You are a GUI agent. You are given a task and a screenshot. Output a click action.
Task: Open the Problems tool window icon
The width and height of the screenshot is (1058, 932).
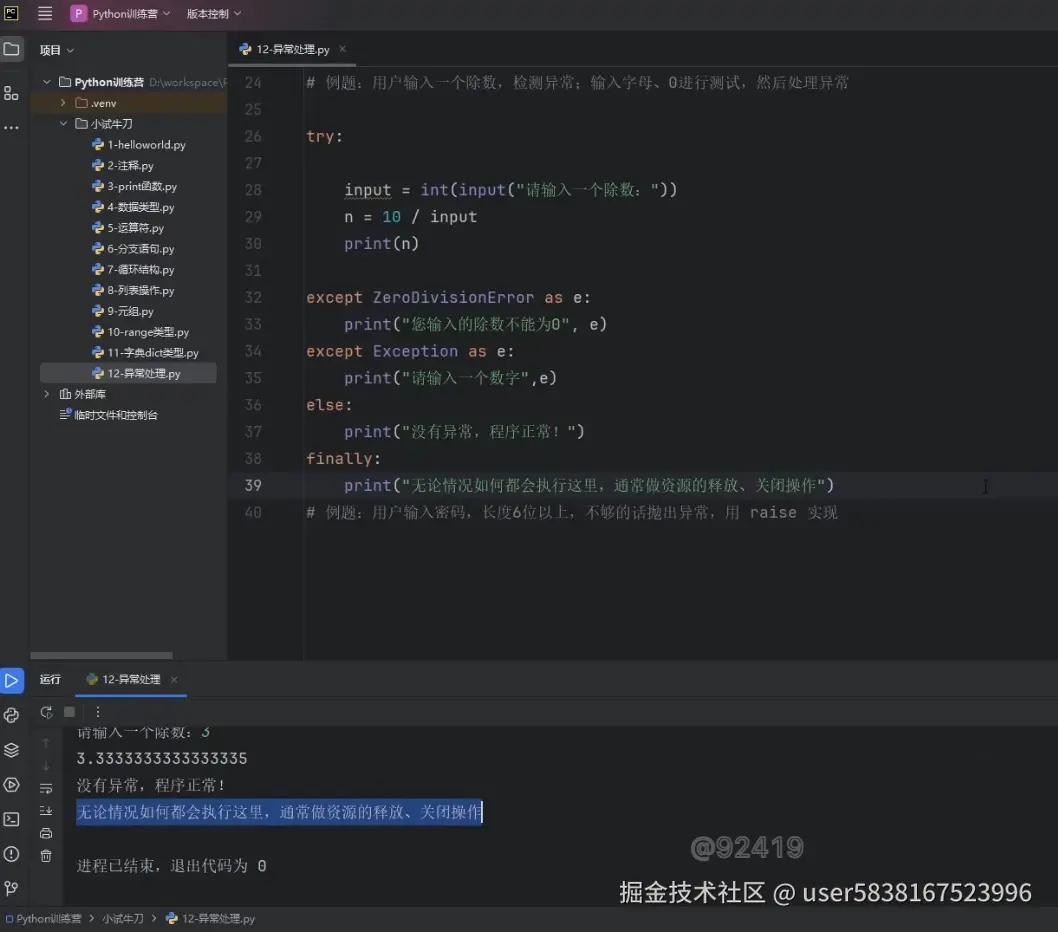click(x=11, y=854)
